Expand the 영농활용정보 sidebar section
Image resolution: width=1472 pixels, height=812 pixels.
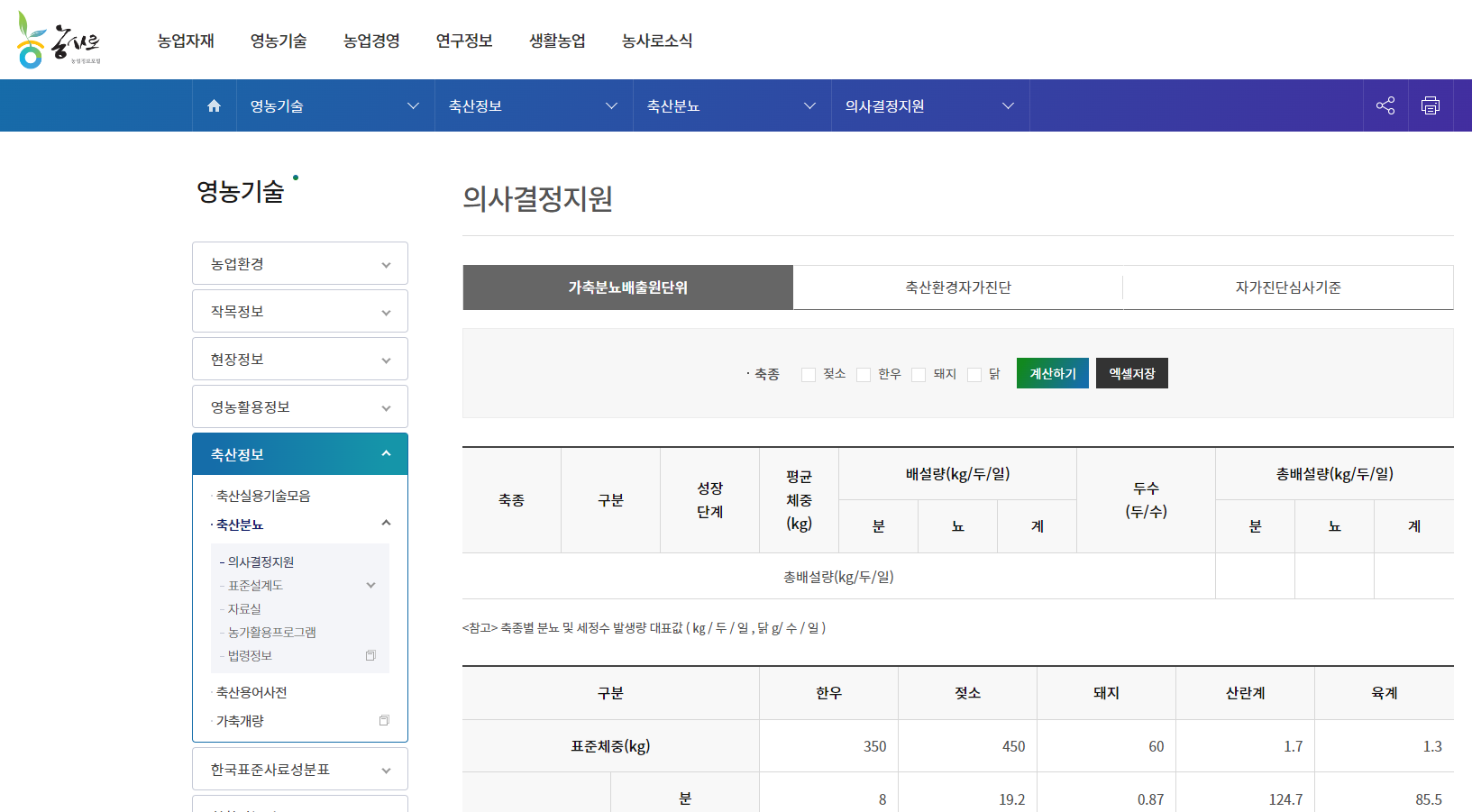pyautogui.click(x=300, y=406)
